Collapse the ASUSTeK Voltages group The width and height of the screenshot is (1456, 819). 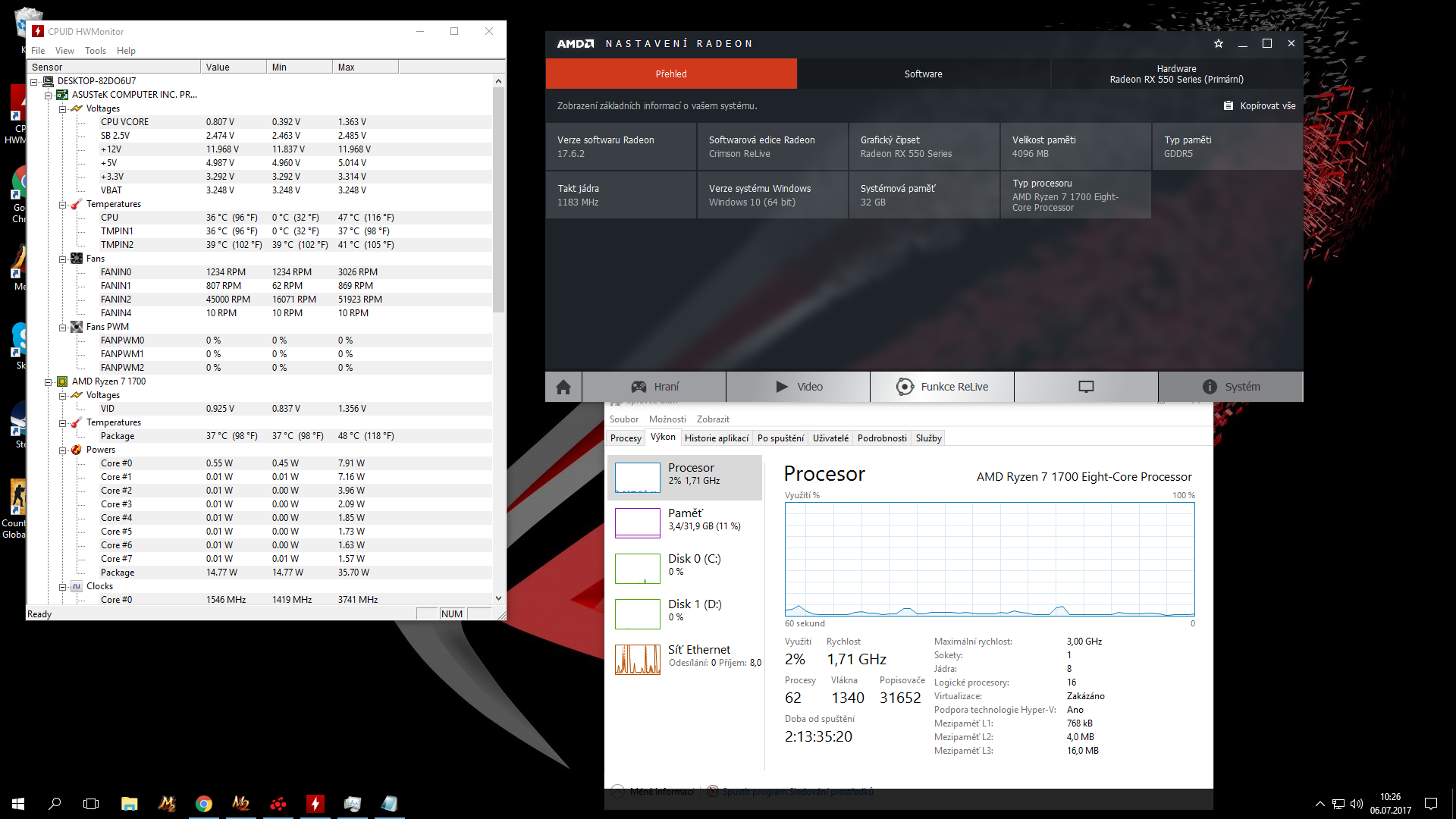coord(63,108)
